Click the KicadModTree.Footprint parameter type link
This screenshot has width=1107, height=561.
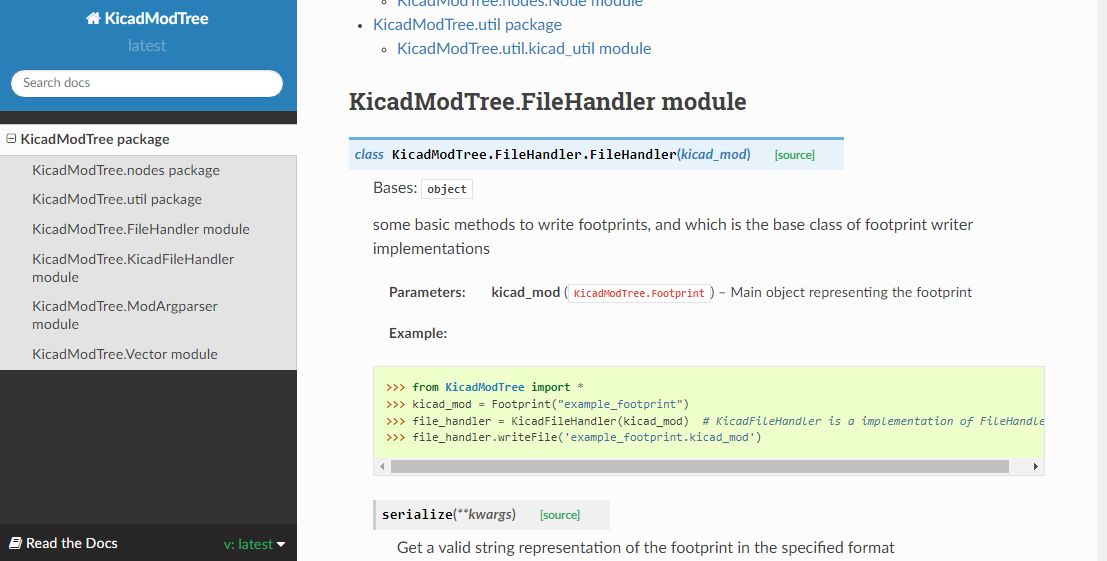coord(639,293)
